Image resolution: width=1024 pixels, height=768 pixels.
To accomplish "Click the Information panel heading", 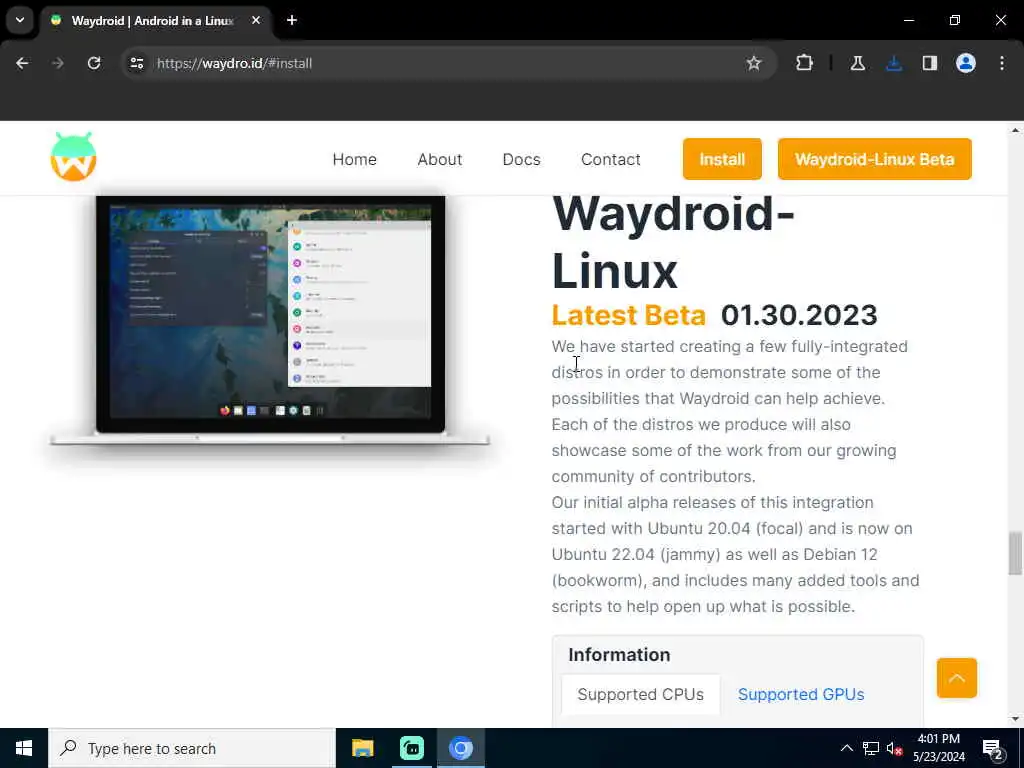I will (x=619, y=654).
